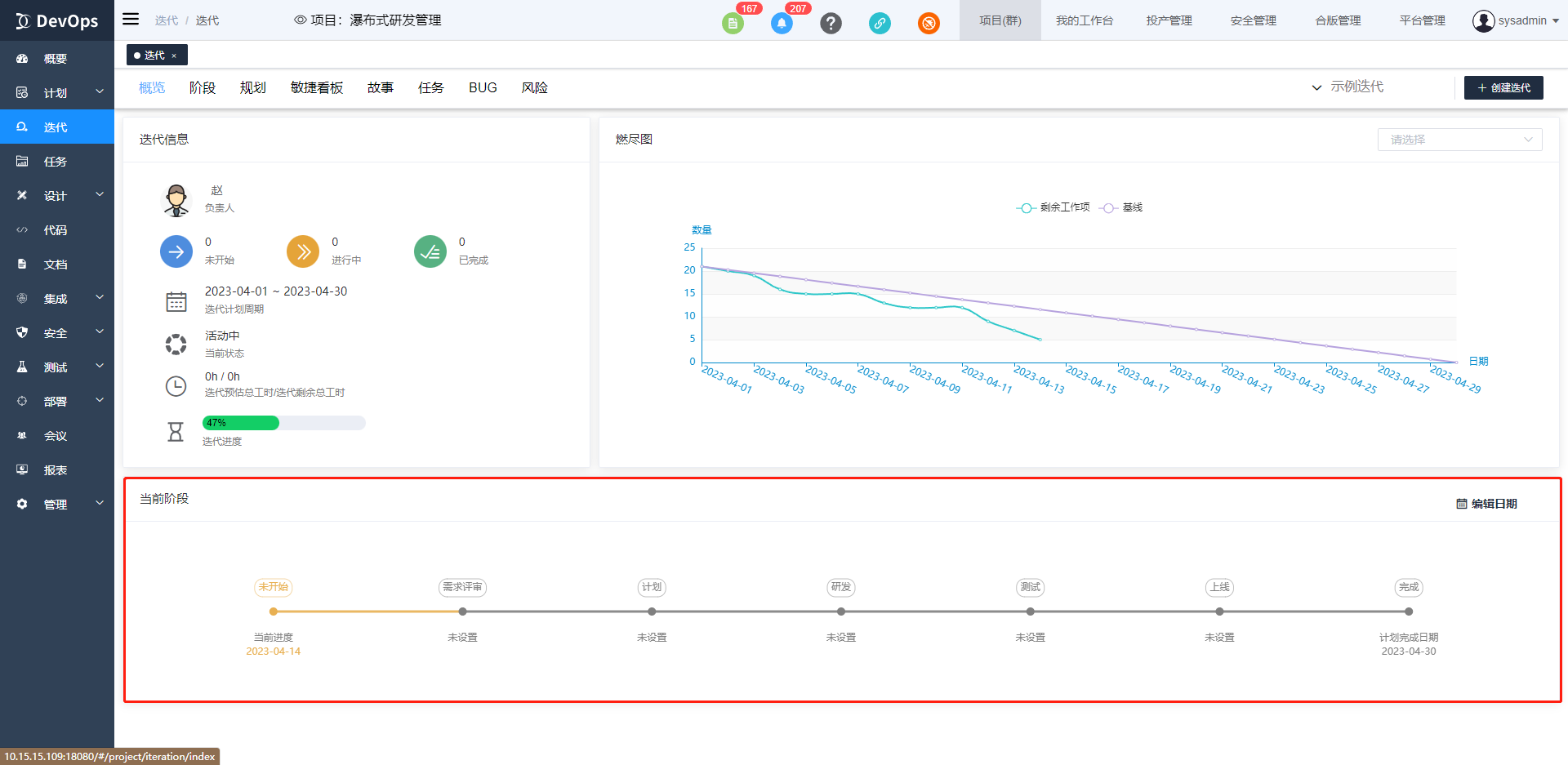Open the 请选择 burndown dropdown
1568x765 pixels.
(1459, 140)
